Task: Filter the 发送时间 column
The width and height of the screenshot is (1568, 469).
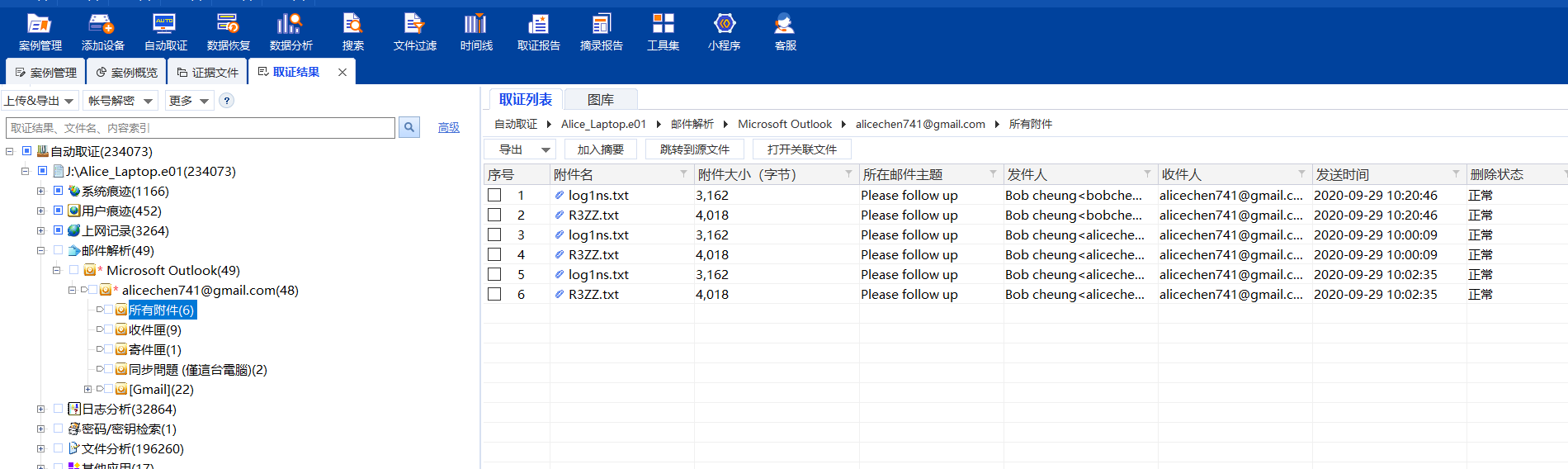Action: [x=1456, y=173]
